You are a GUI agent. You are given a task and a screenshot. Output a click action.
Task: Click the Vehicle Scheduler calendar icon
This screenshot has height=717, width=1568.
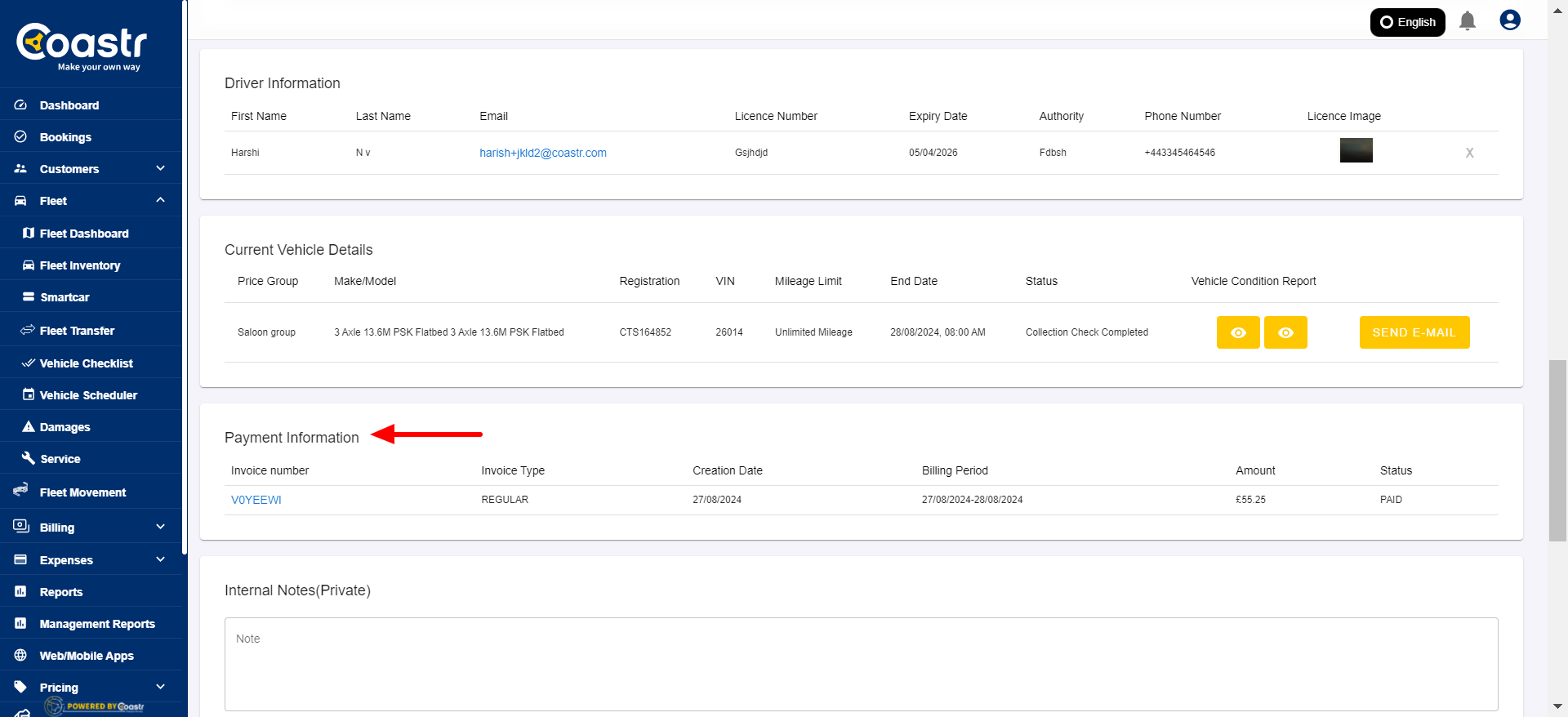29,395
